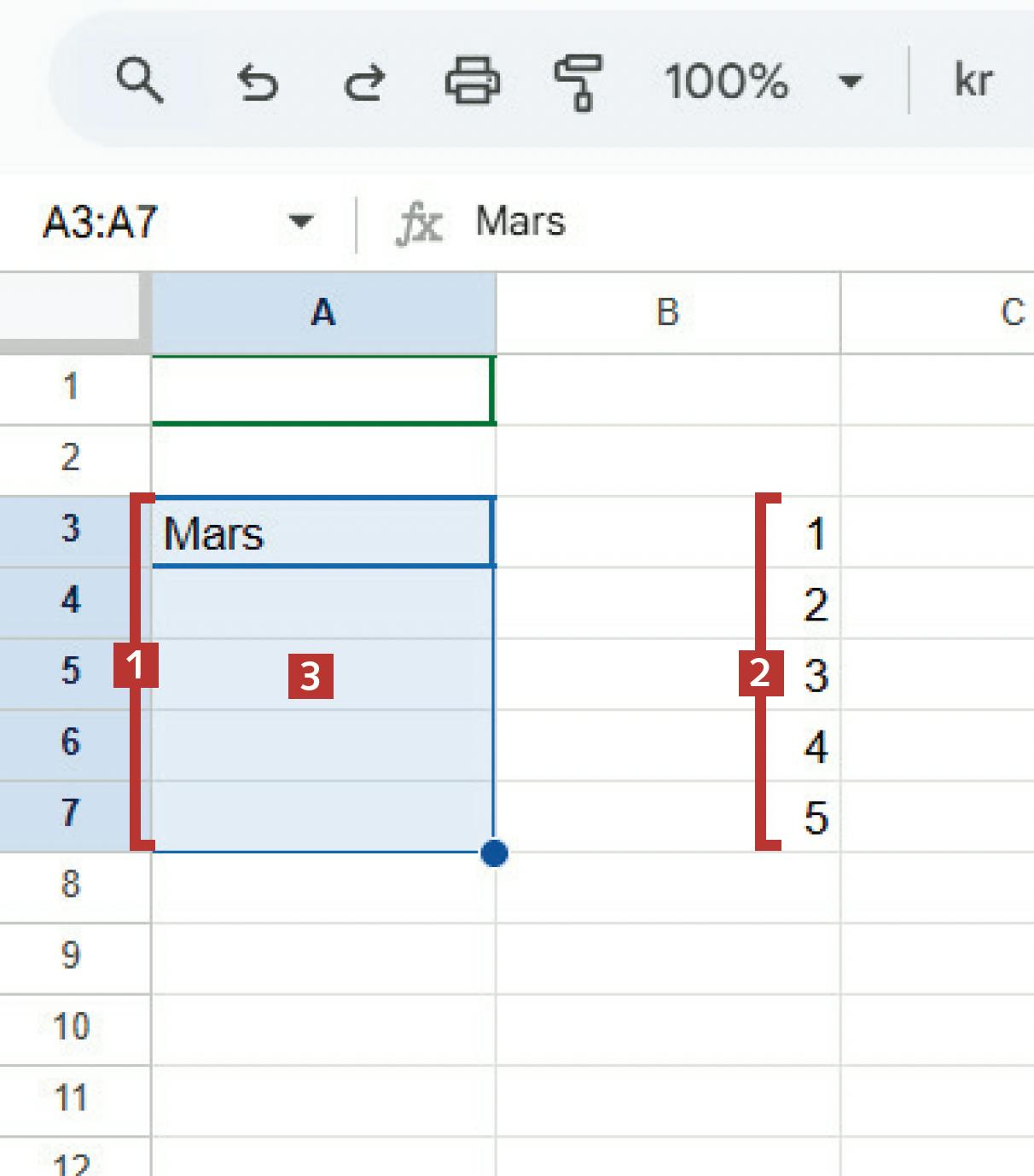Viewport: 1034px width, 1176px height.
Task: Select column A header
Action: (323, 312)
